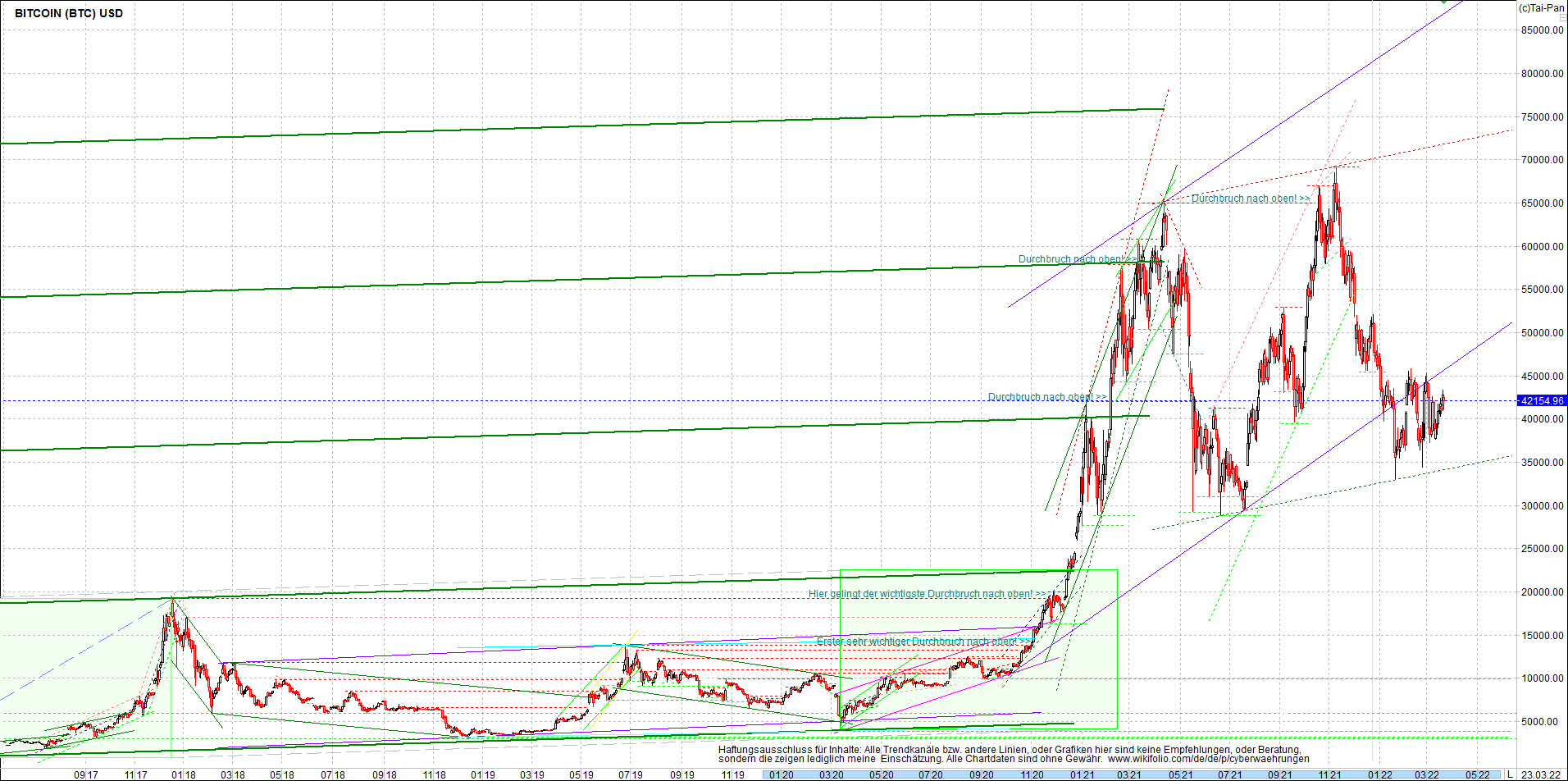Viewport: 1568px width, 781px height.
Task: Click the 10000.00 price axis label
Action: click(x=1543, y=678)
